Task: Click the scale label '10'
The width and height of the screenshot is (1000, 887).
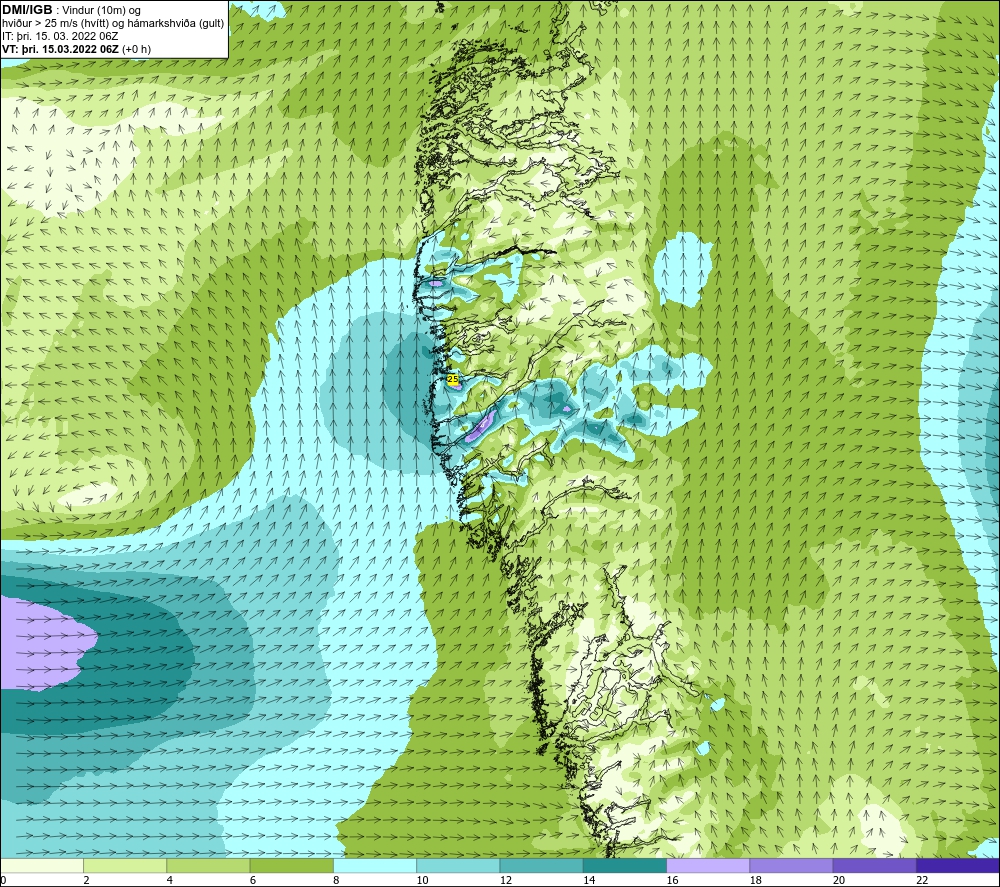Action: [423, 880]
